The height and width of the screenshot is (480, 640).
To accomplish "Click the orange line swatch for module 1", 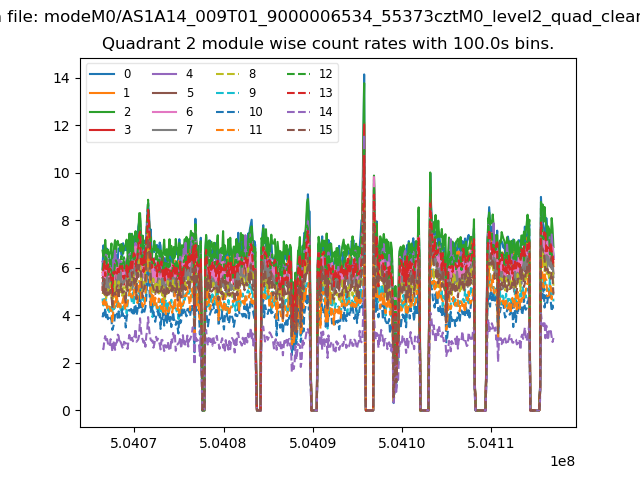I will coord(104,93).
